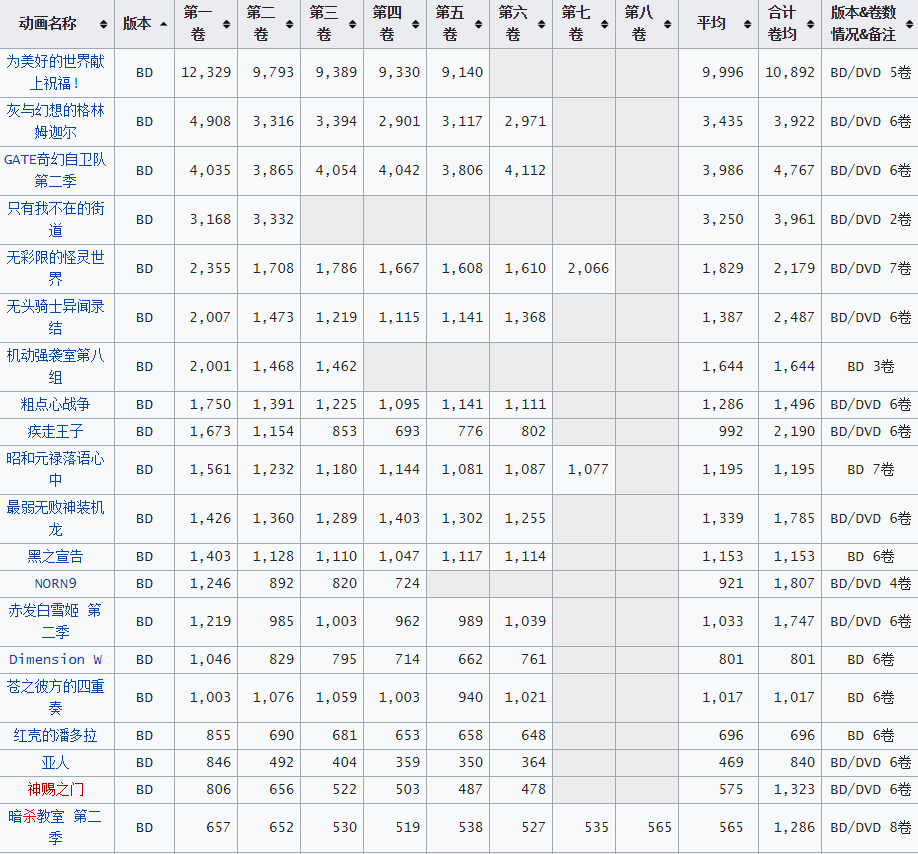Image resolution: width=918 pixels, height=854 pixels.
Task: Open 苍之彼方的四重奏 link
Action: pos(56,698)
